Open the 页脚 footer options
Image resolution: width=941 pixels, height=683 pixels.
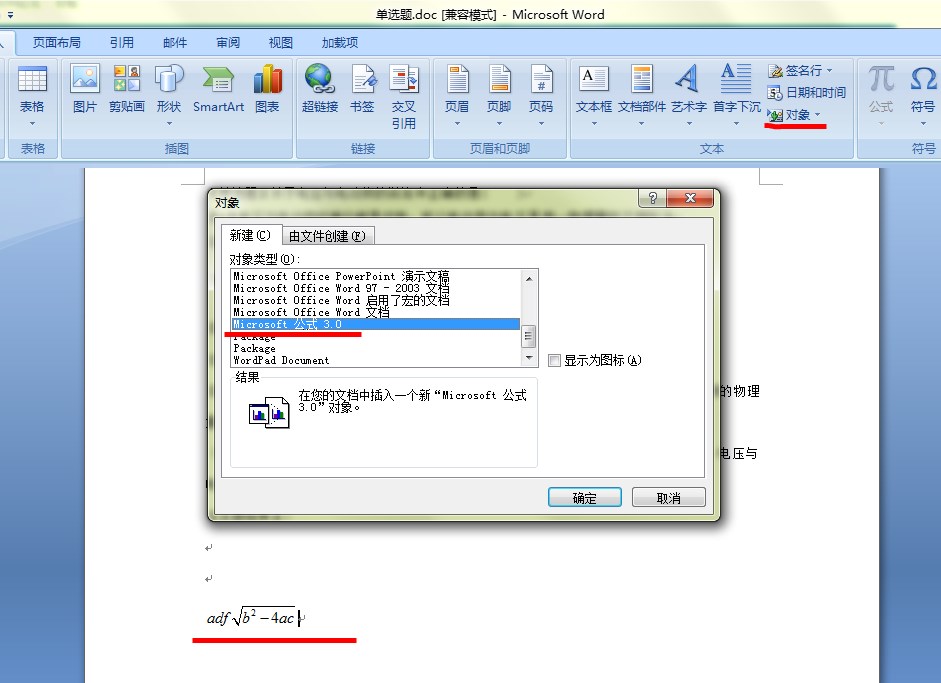click(499, 79)
